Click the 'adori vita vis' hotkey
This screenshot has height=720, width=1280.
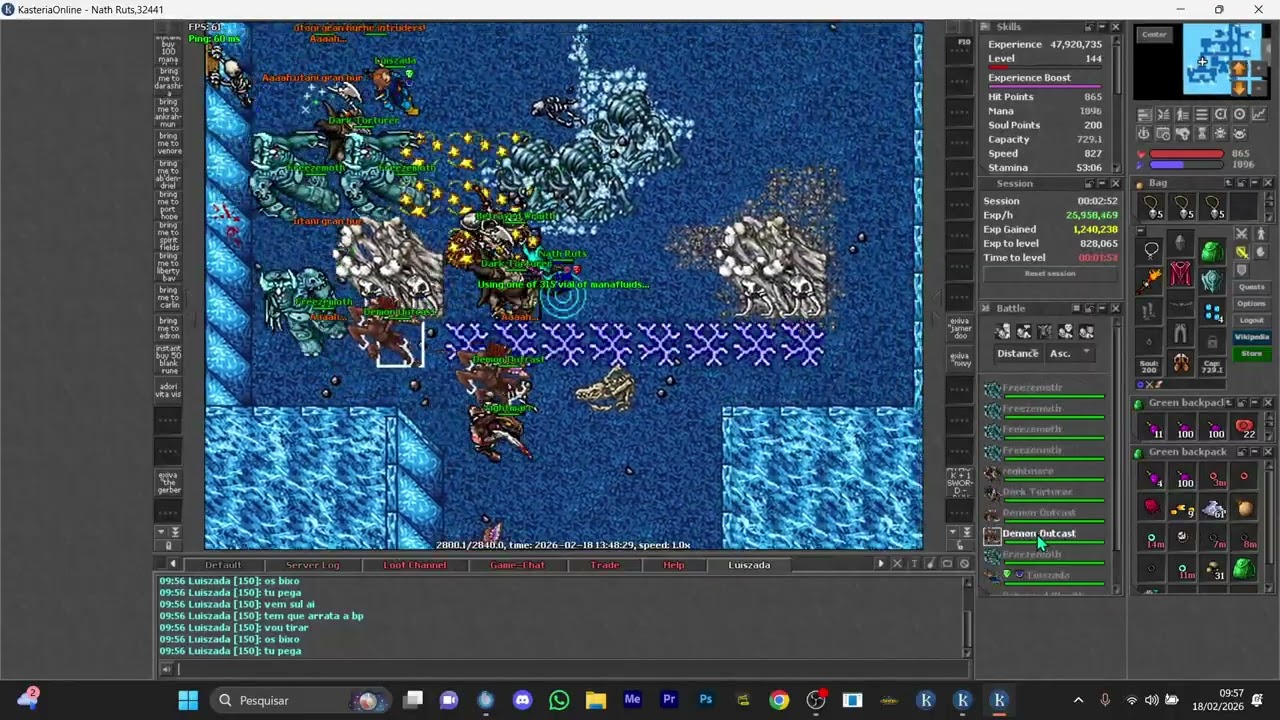click(x=169, y=391)
